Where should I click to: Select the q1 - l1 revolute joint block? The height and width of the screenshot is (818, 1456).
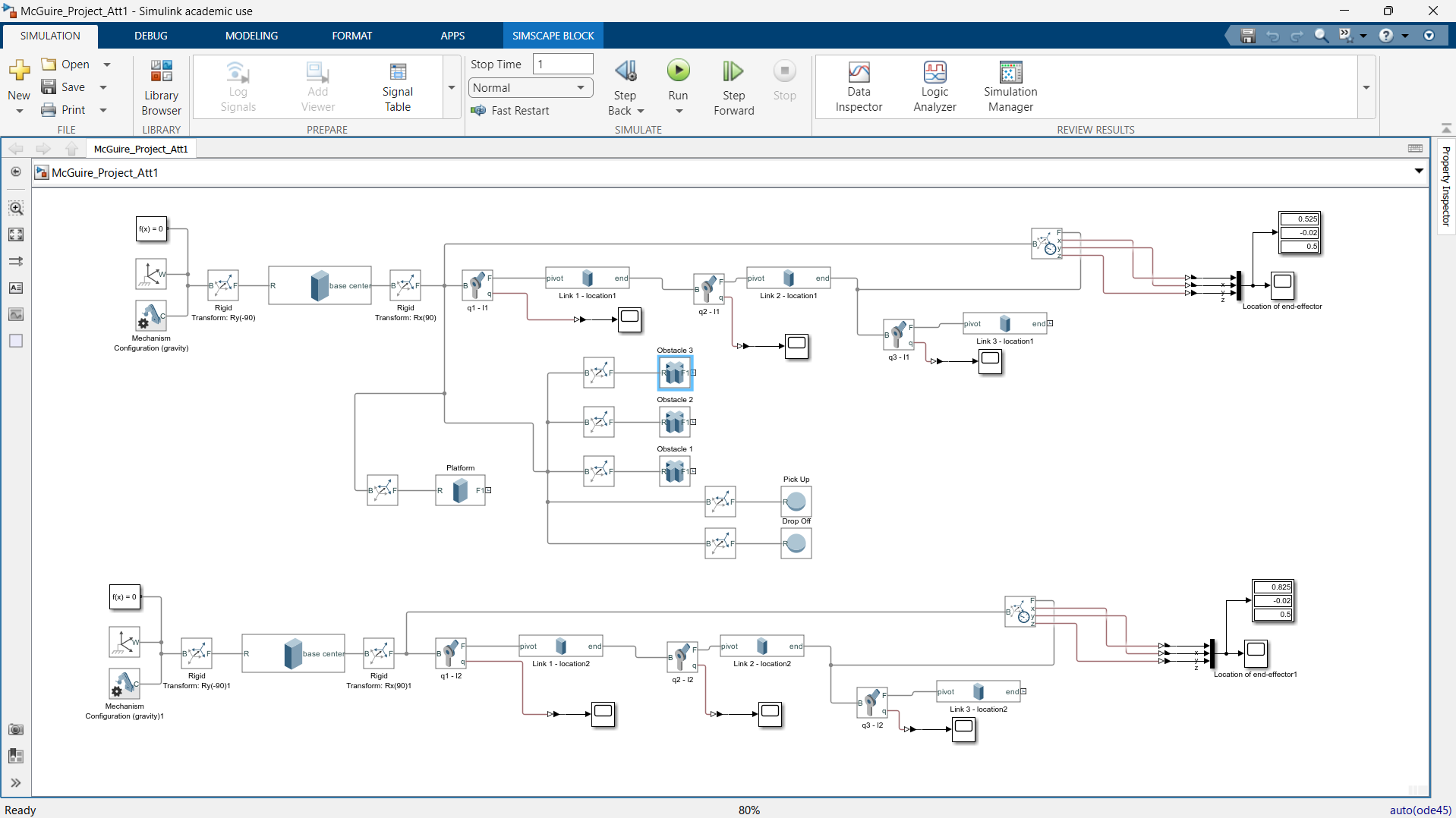click(477, 285)
